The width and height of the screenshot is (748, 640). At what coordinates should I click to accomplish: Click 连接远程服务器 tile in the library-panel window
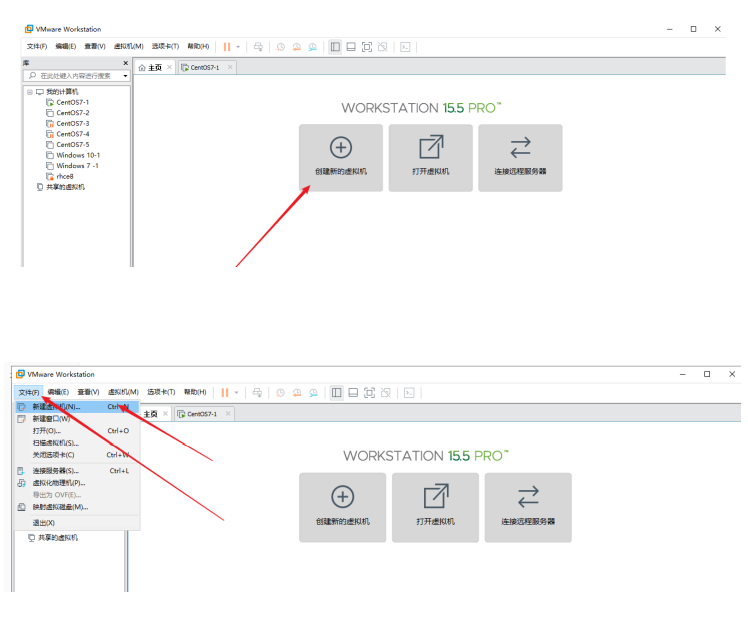tap(520, 158)
